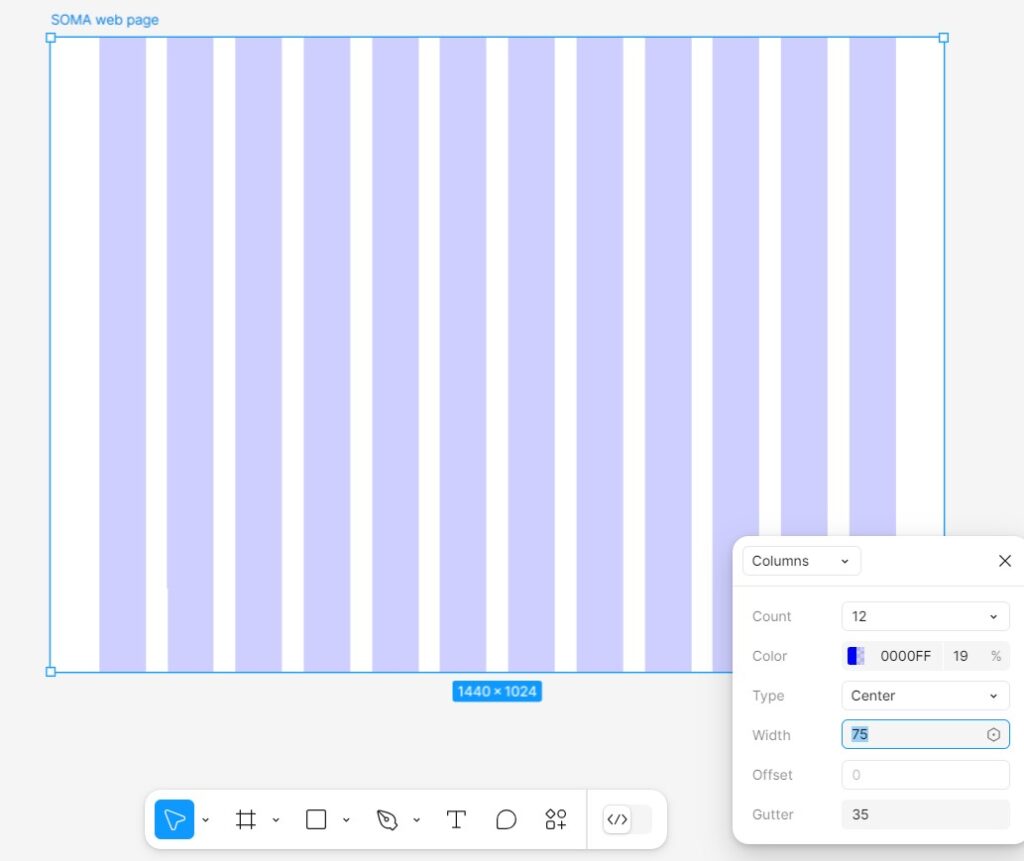Click the SOMA web page frame label
Viewport: 1024px width, 861px height.
(104, 20)
